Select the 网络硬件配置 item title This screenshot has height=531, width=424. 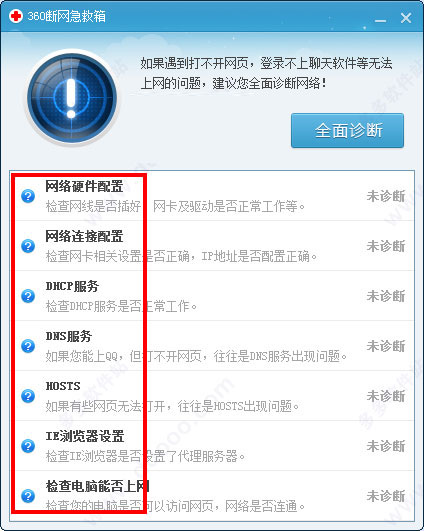pyautogui.click(x=84, y=186)
